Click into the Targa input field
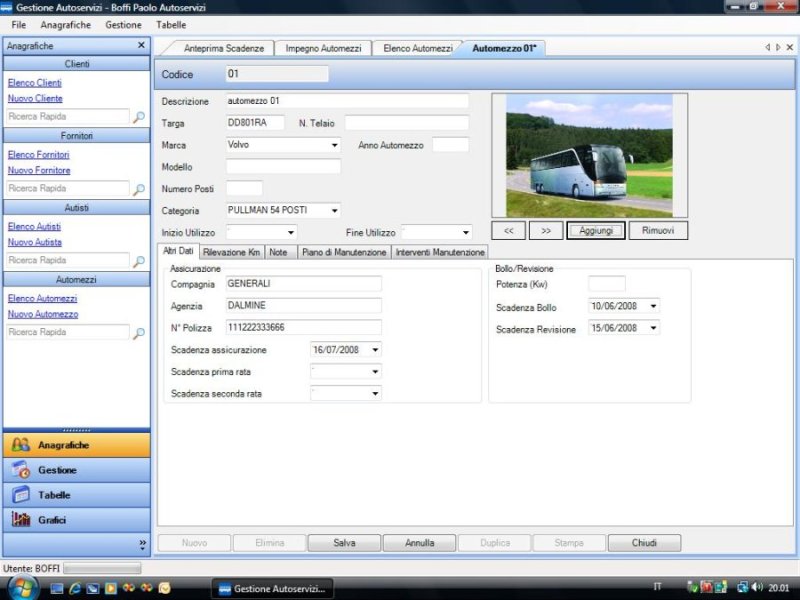Viewport: 800px width, 600px height. 255,123
